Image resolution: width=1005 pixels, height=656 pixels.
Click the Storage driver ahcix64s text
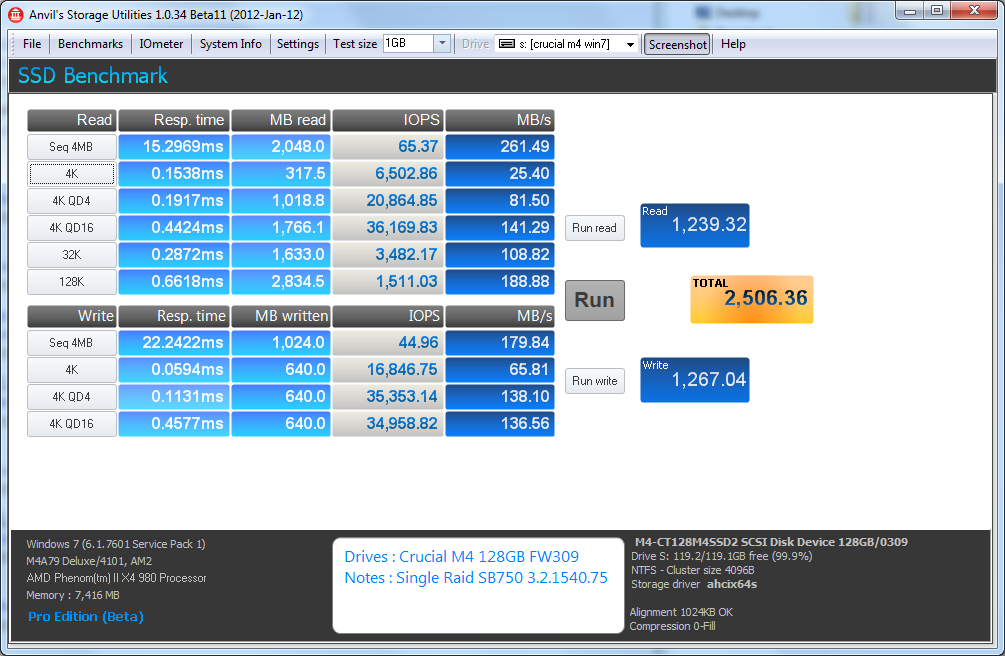click(694, 584)
